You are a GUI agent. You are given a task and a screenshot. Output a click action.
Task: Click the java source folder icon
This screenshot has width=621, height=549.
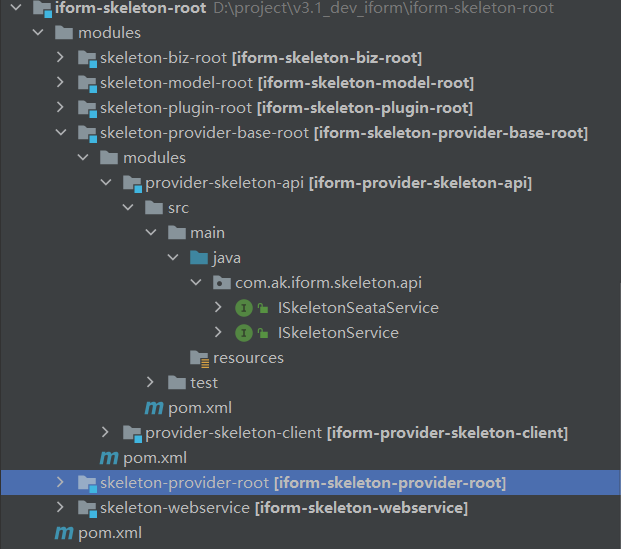tap(199, 258)
